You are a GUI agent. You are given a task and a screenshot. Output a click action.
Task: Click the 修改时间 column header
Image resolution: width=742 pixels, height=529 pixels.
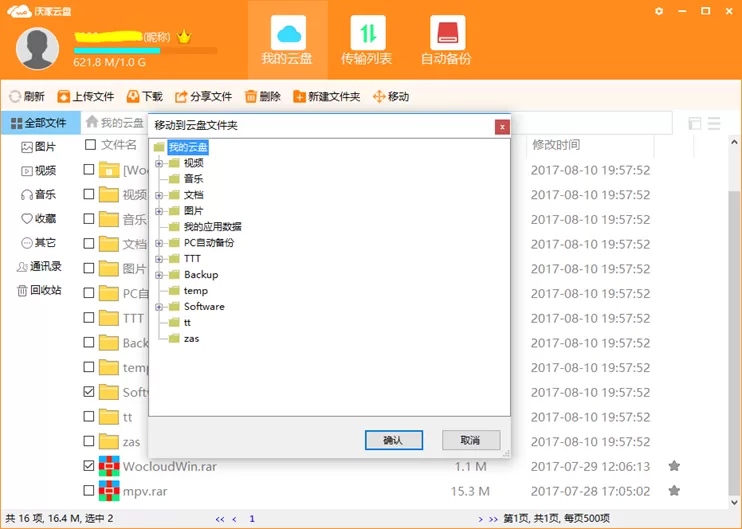coord(556,145)
